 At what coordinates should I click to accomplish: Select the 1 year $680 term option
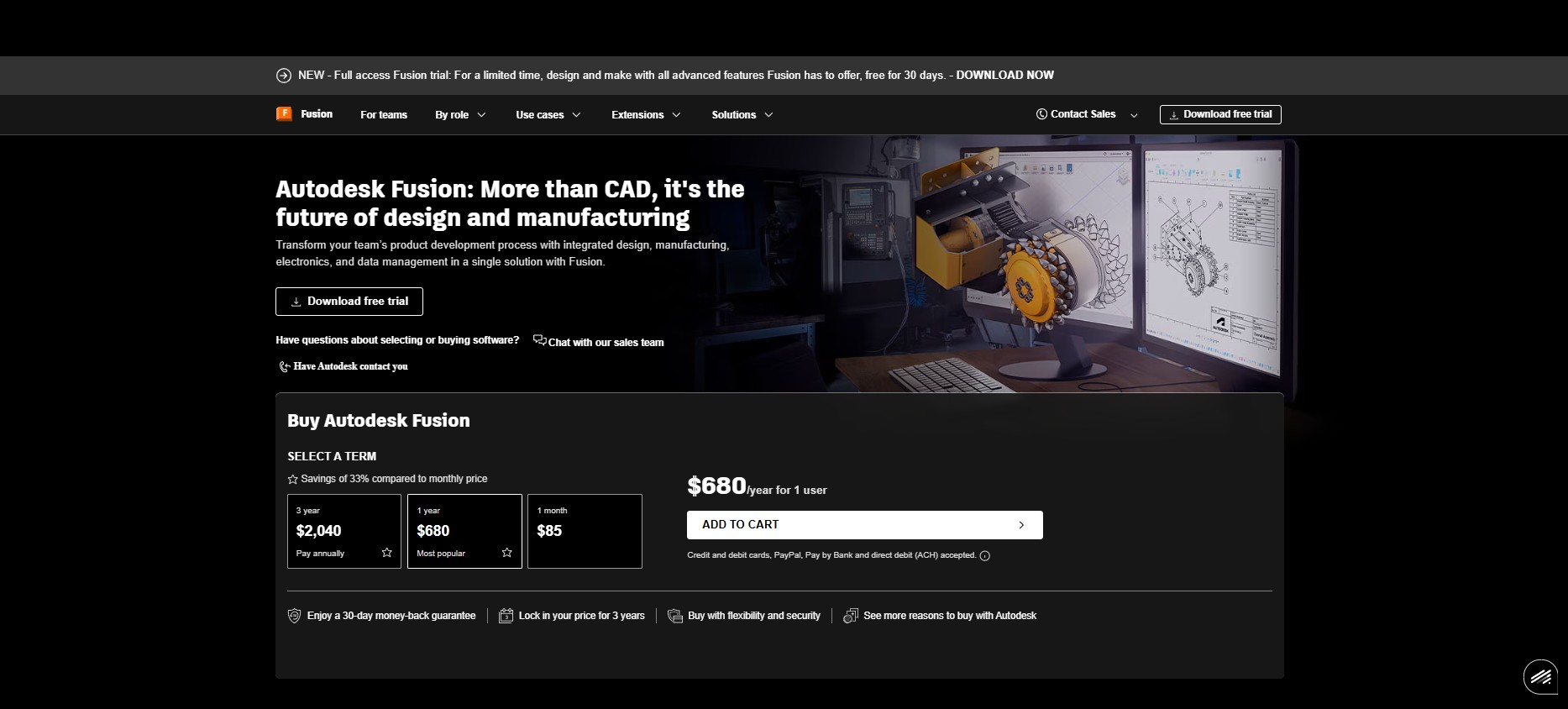click(464, 531)
